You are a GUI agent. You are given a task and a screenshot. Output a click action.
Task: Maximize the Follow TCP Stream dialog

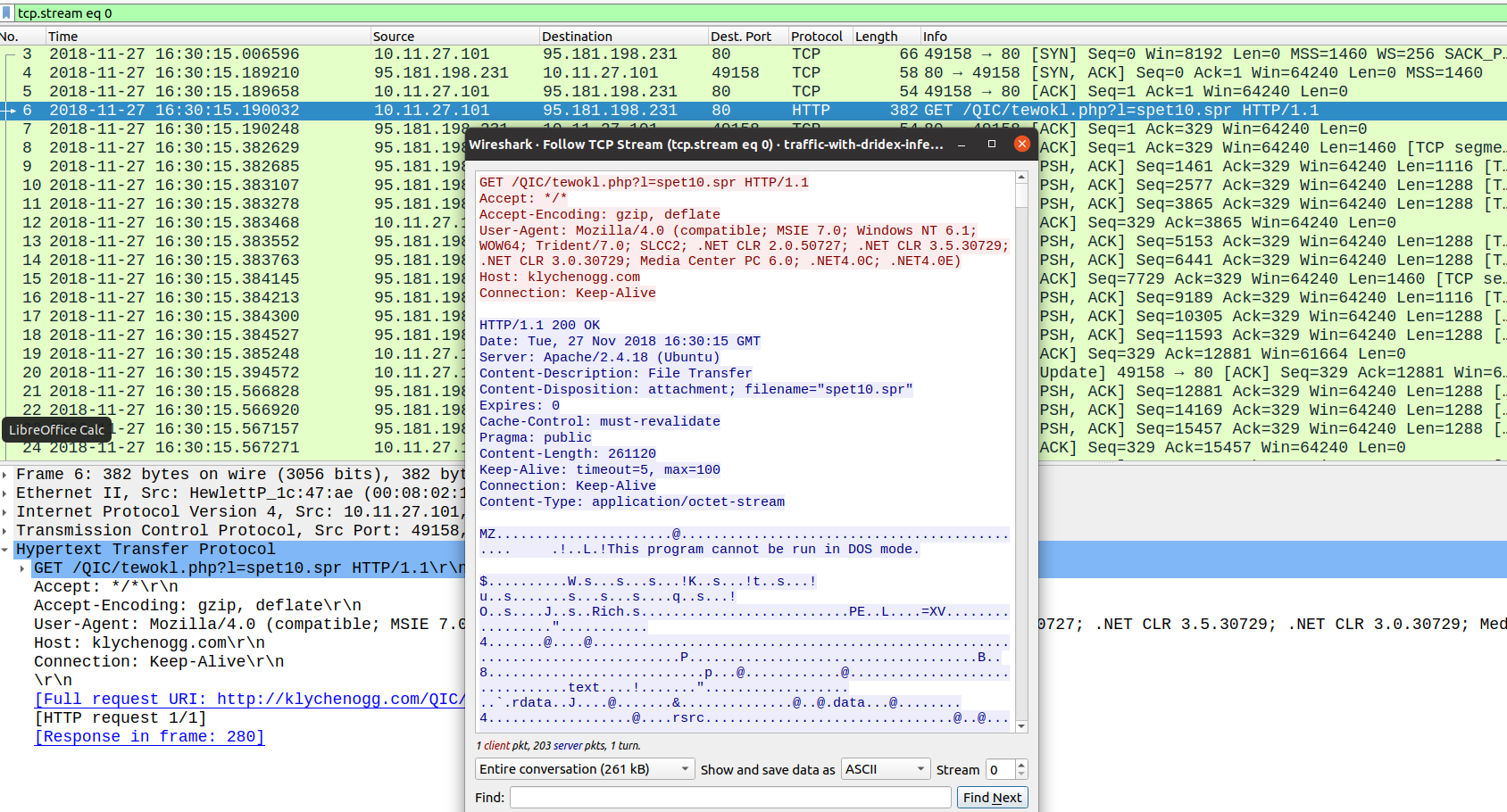click(x=991, y=144)
